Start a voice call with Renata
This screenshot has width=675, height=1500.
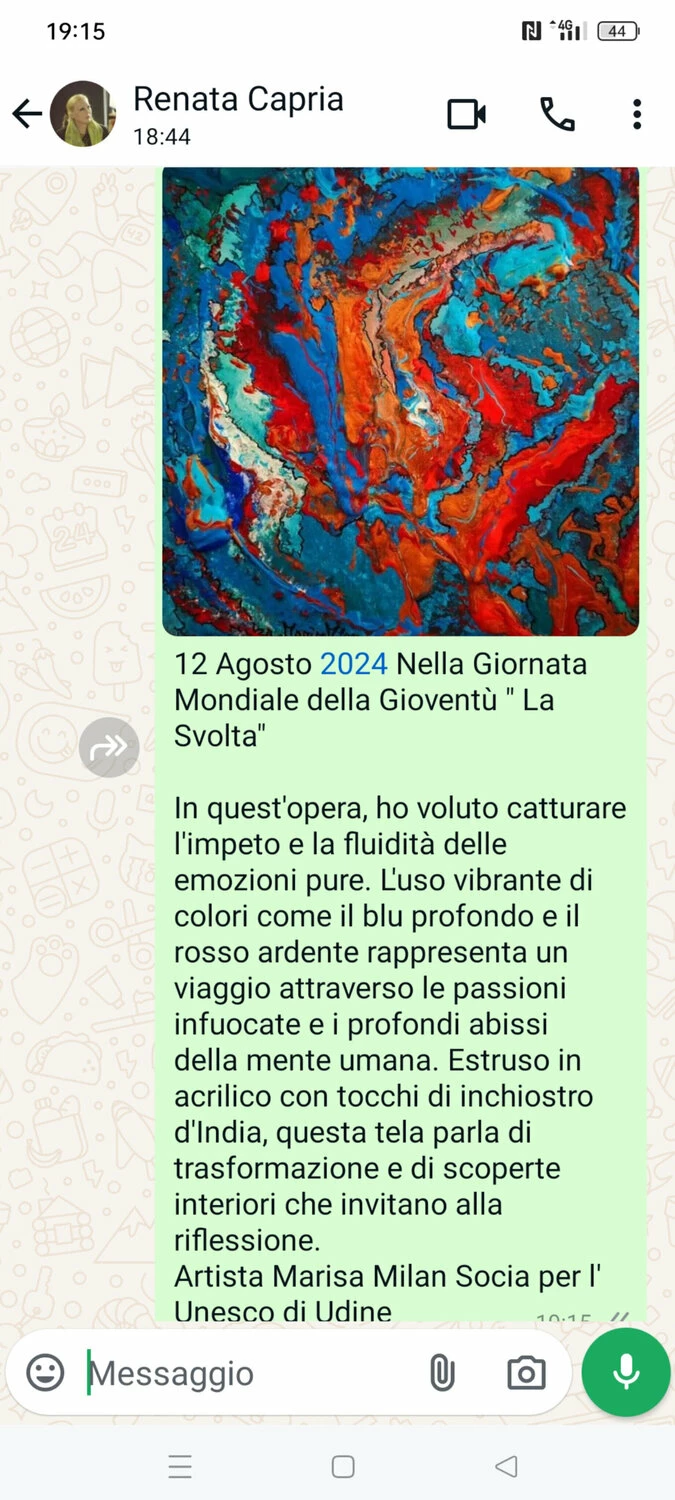pyautogui.click(x=557, y=114)
